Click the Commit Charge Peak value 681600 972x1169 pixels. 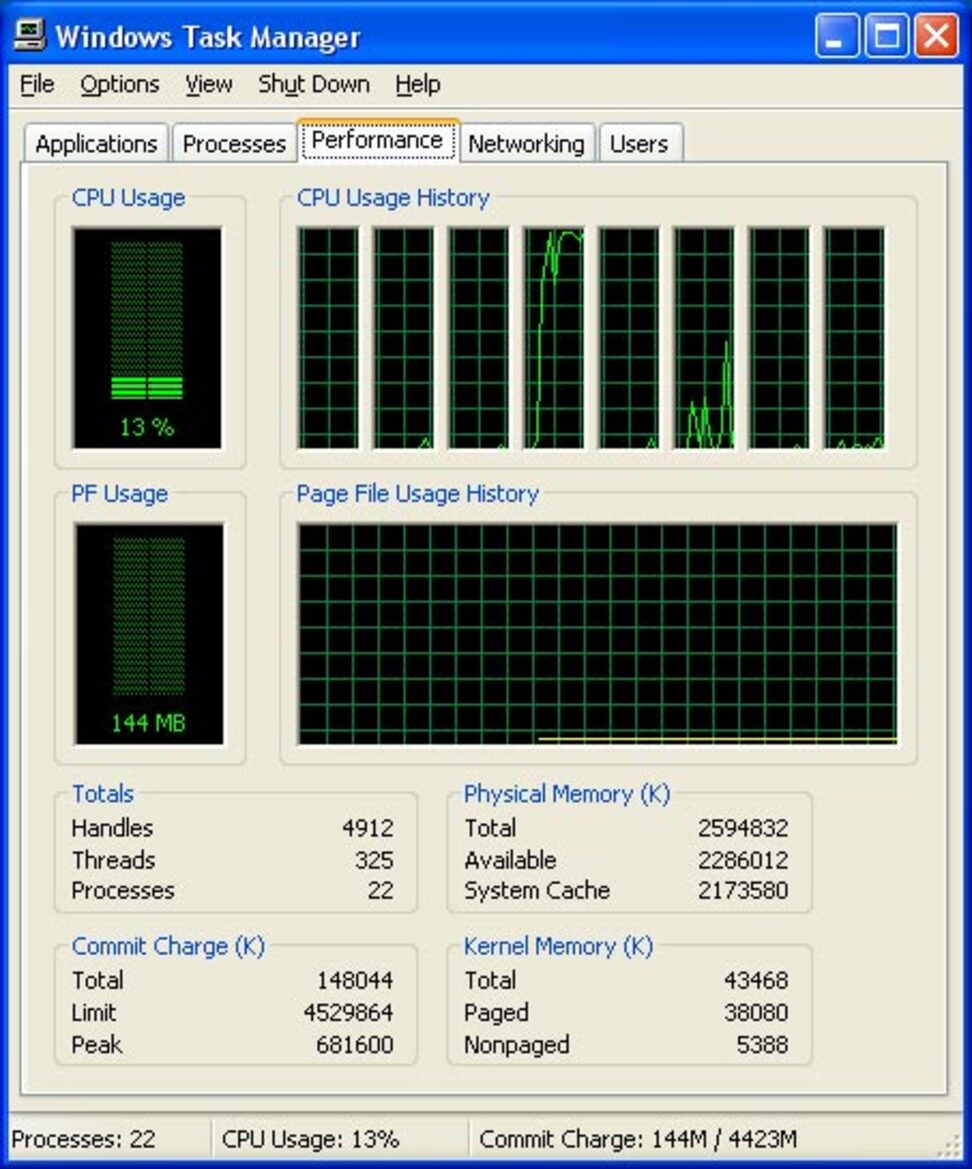click(355, 1044)
